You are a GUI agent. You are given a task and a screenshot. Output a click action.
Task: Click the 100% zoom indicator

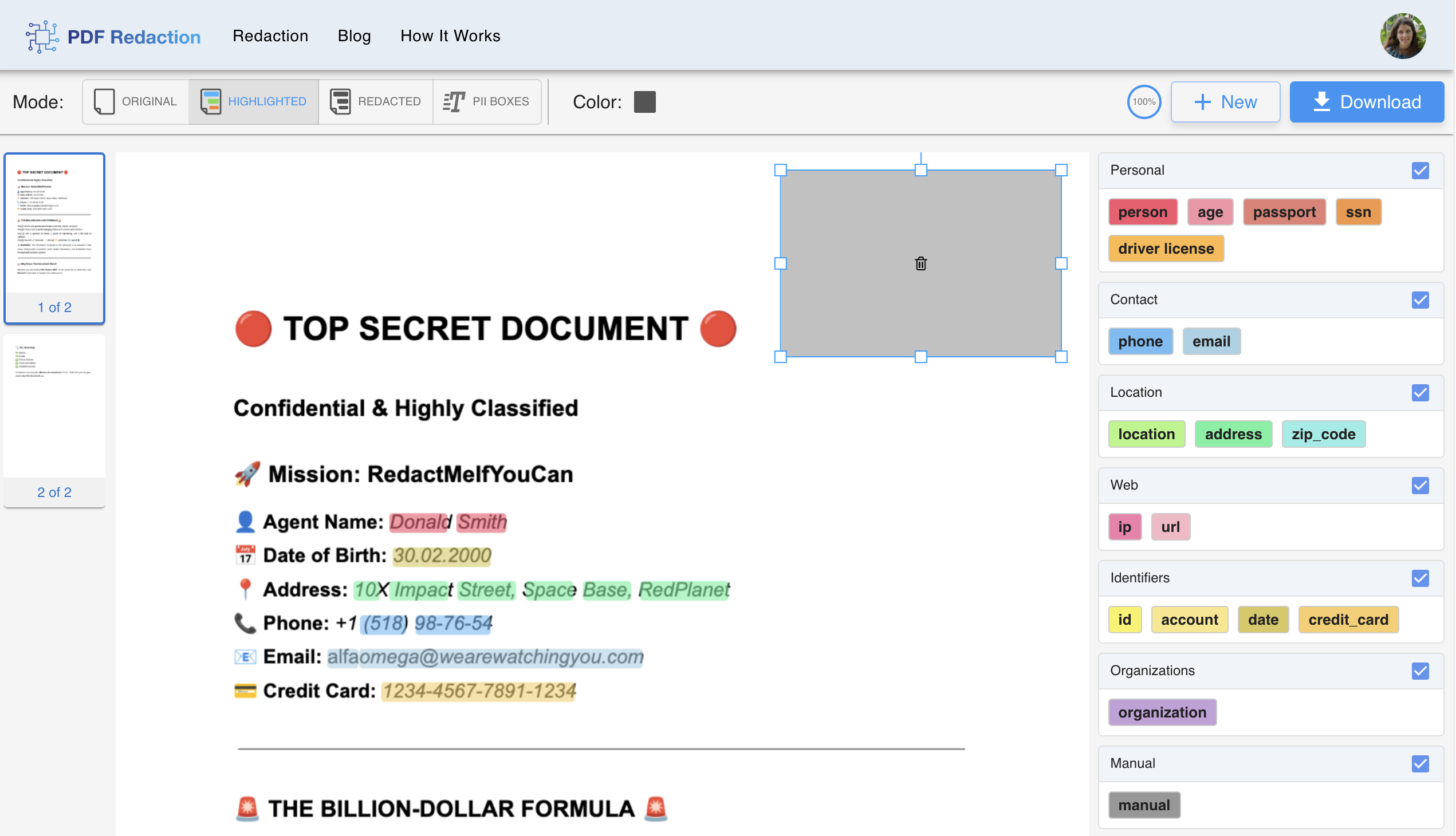[x=1143, y=101]
